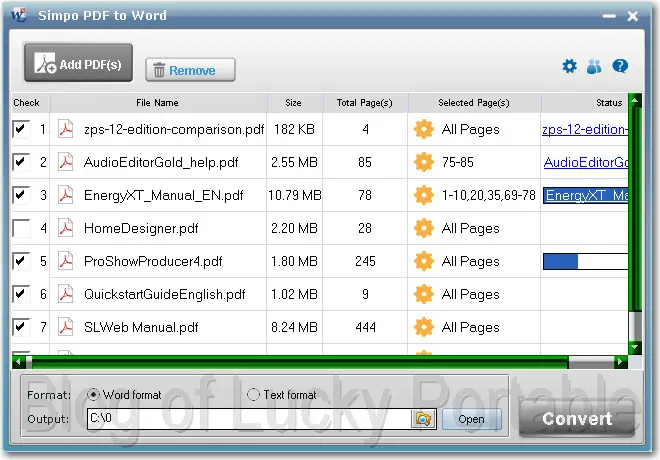The image size is (660, 460).
Task: Click horizontal scrollbar left arrow
Action: (19, 362)
